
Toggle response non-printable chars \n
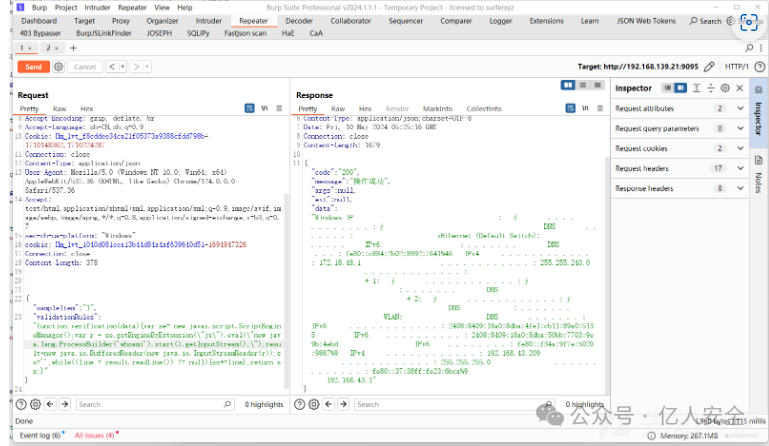tap(585, 108)
